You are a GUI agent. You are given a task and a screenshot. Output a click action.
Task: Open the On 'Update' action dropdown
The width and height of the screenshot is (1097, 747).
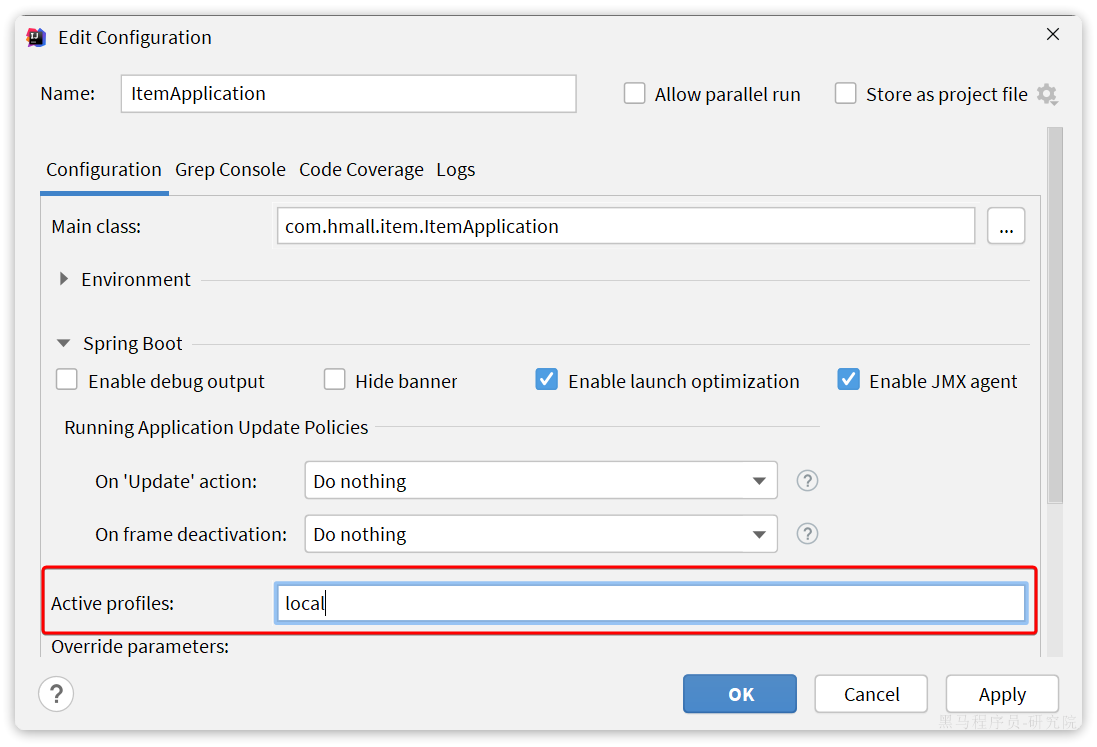coord(540,481)
